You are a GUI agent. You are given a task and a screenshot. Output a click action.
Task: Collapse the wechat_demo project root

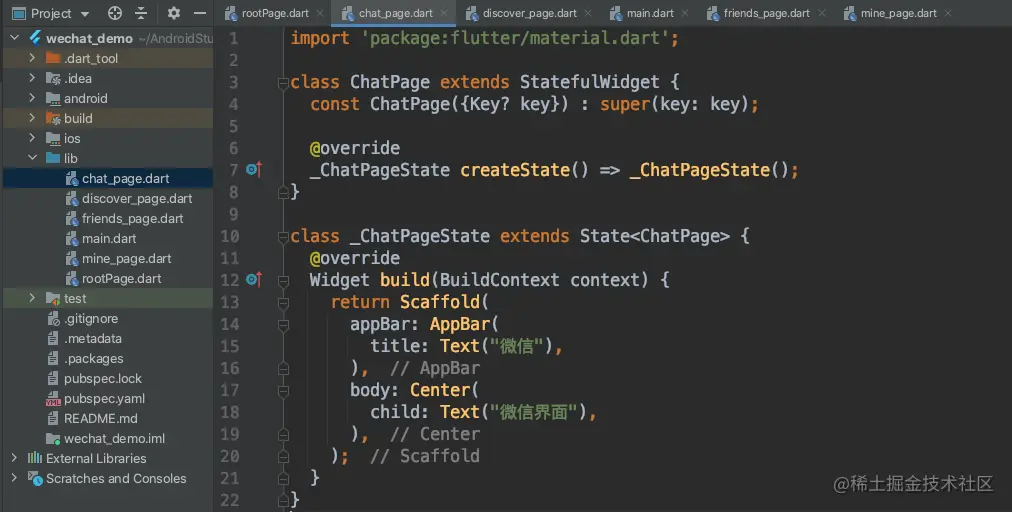pyautogui.click(x=14, y=38)
